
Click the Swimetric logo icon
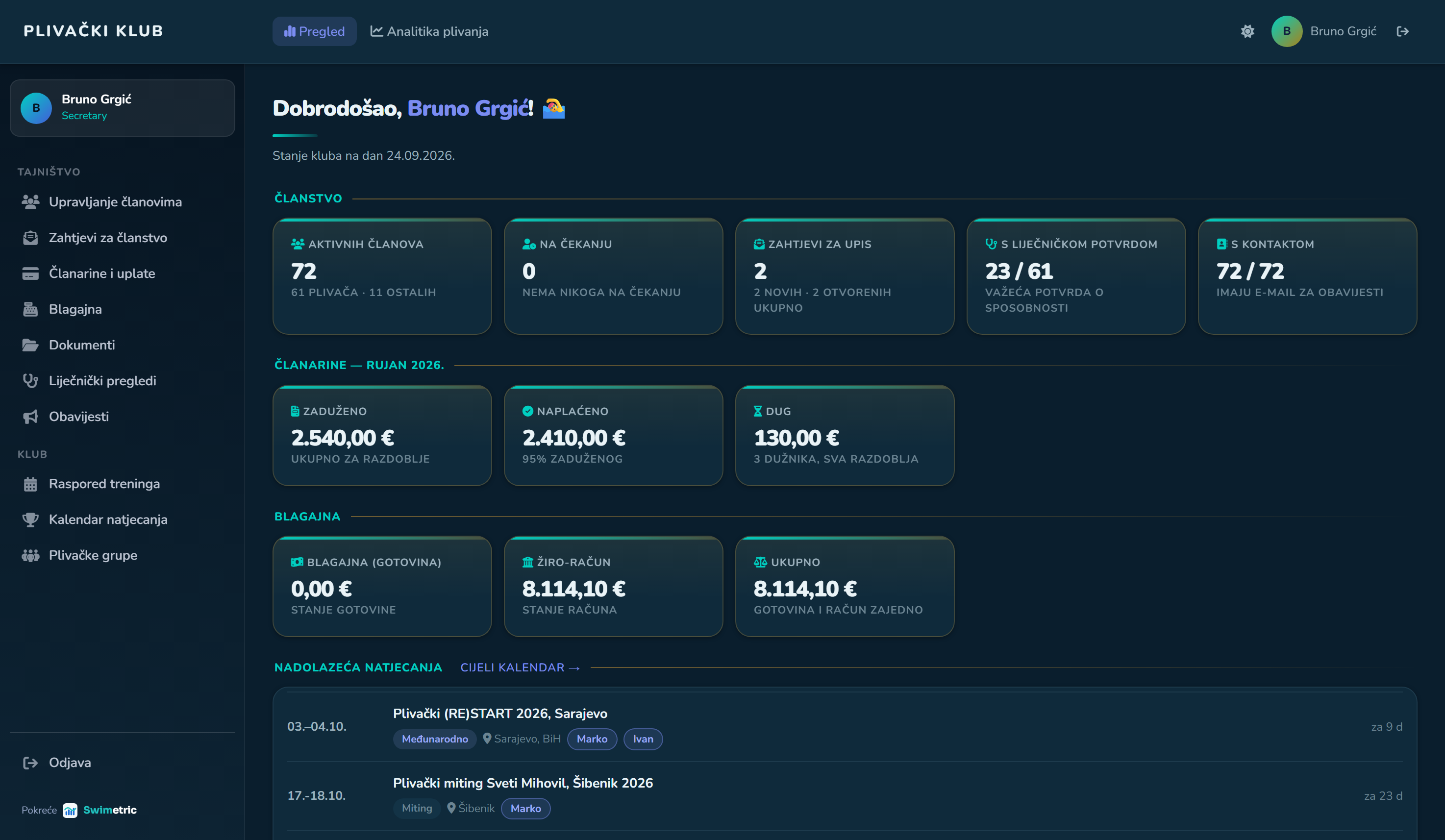click(x=70, y=810)
